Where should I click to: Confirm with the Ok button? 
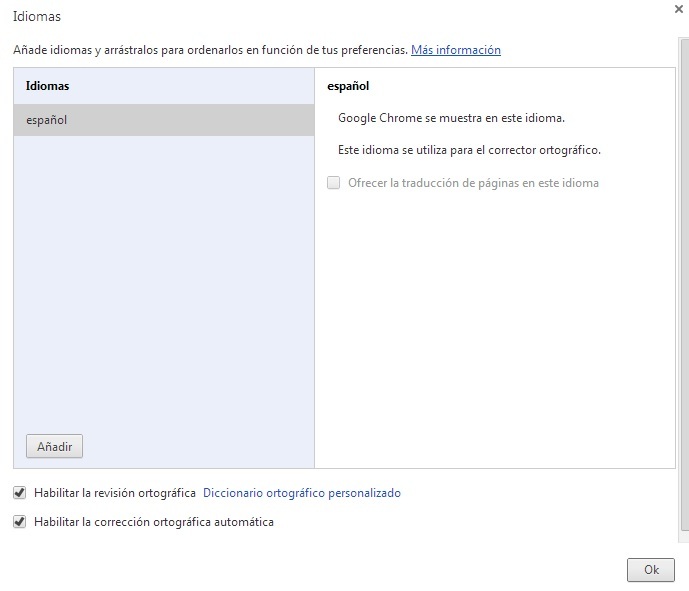651,569
